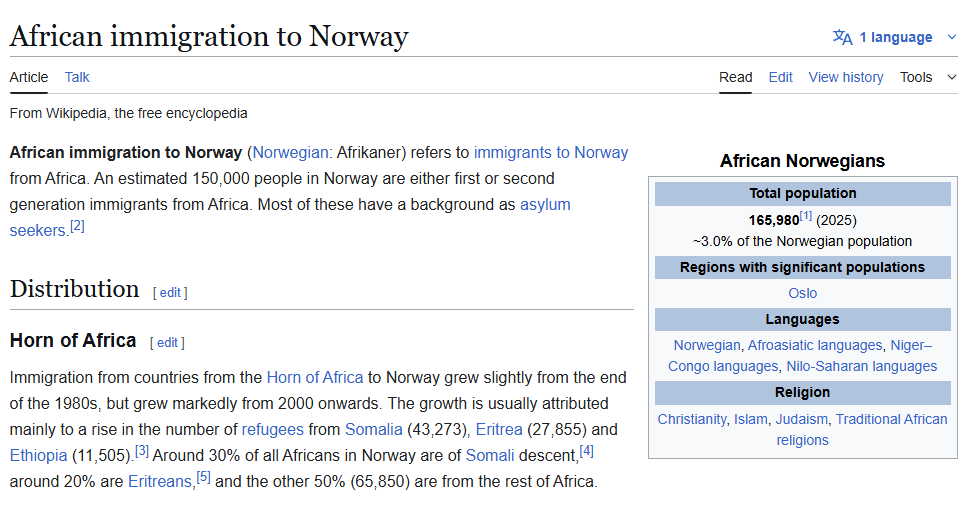Jump to infobox population citation 1

click(x=805, y=217)
